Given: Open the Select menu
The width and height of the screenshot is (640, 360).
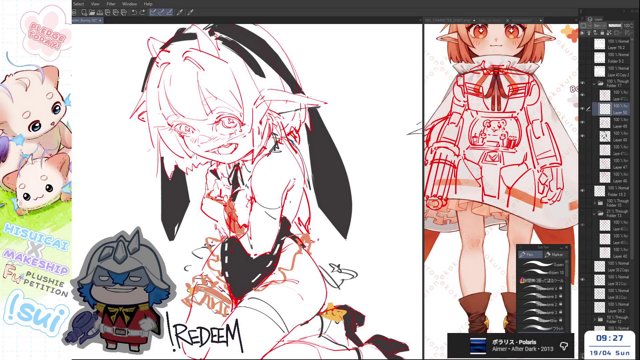Looking at the screenshot, I should coord(78,4).
